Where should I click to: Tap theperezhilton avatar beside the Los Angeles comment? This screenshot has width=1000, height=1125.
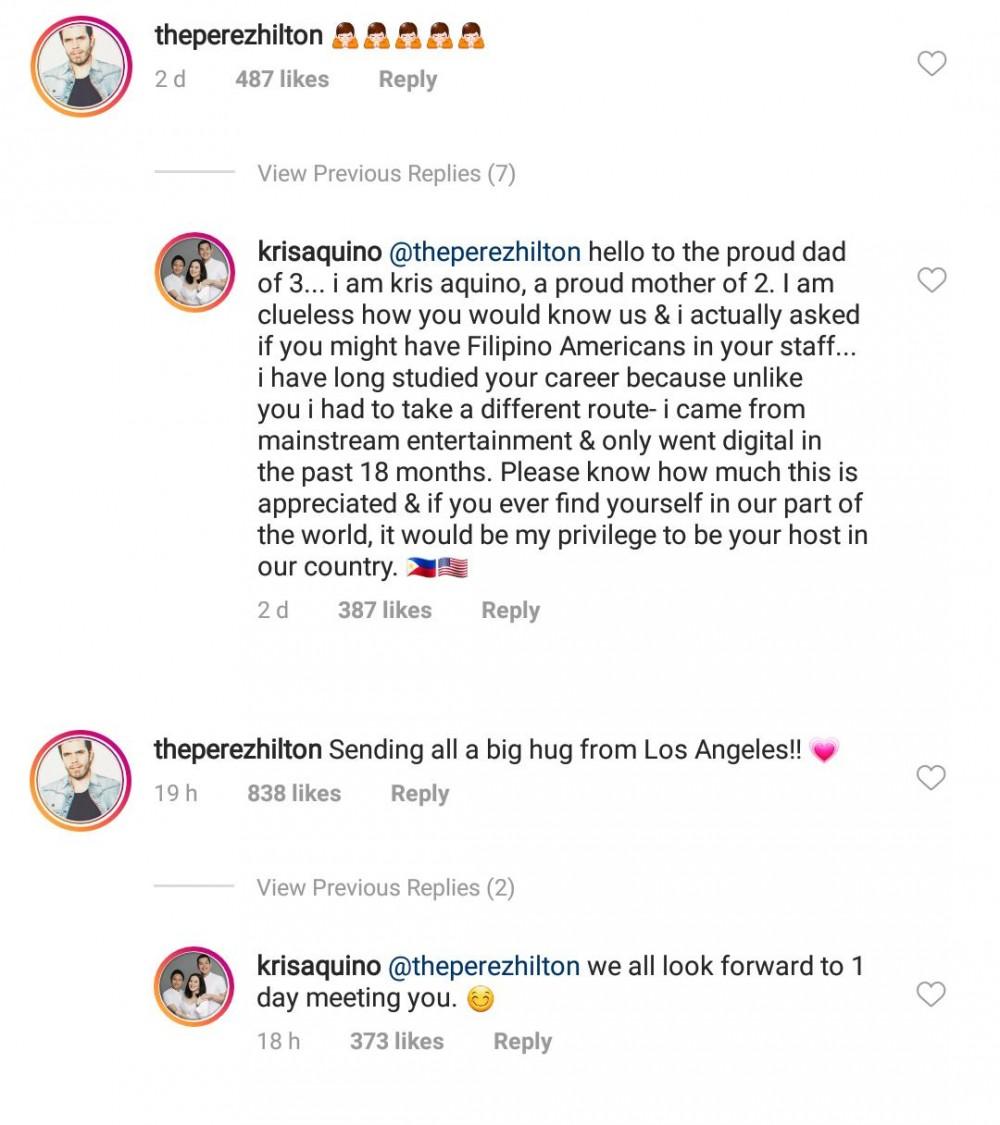coord(82,778)
